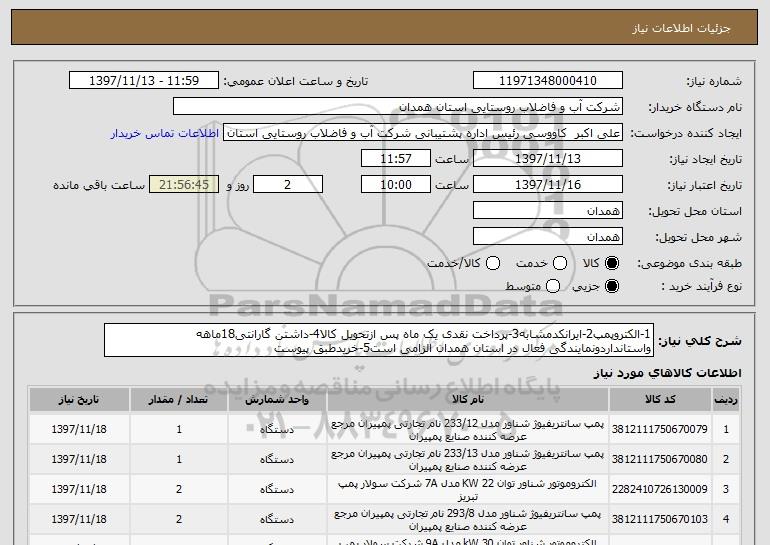Image resolution: width=770 pixels, height=545 pixels.
Task: Click the quantity cell in row 4
Action: (x=179, y=519)
